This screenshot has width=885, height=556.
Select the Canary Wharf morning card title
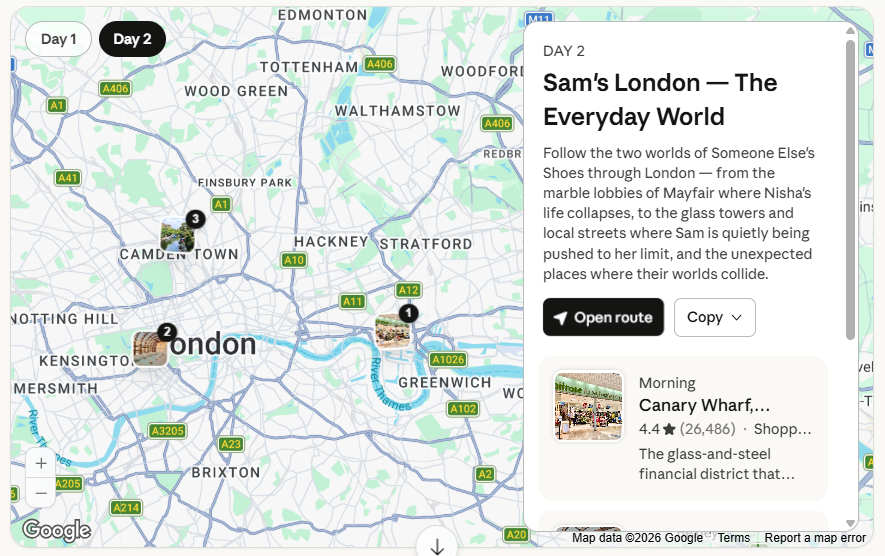point(704,405)
